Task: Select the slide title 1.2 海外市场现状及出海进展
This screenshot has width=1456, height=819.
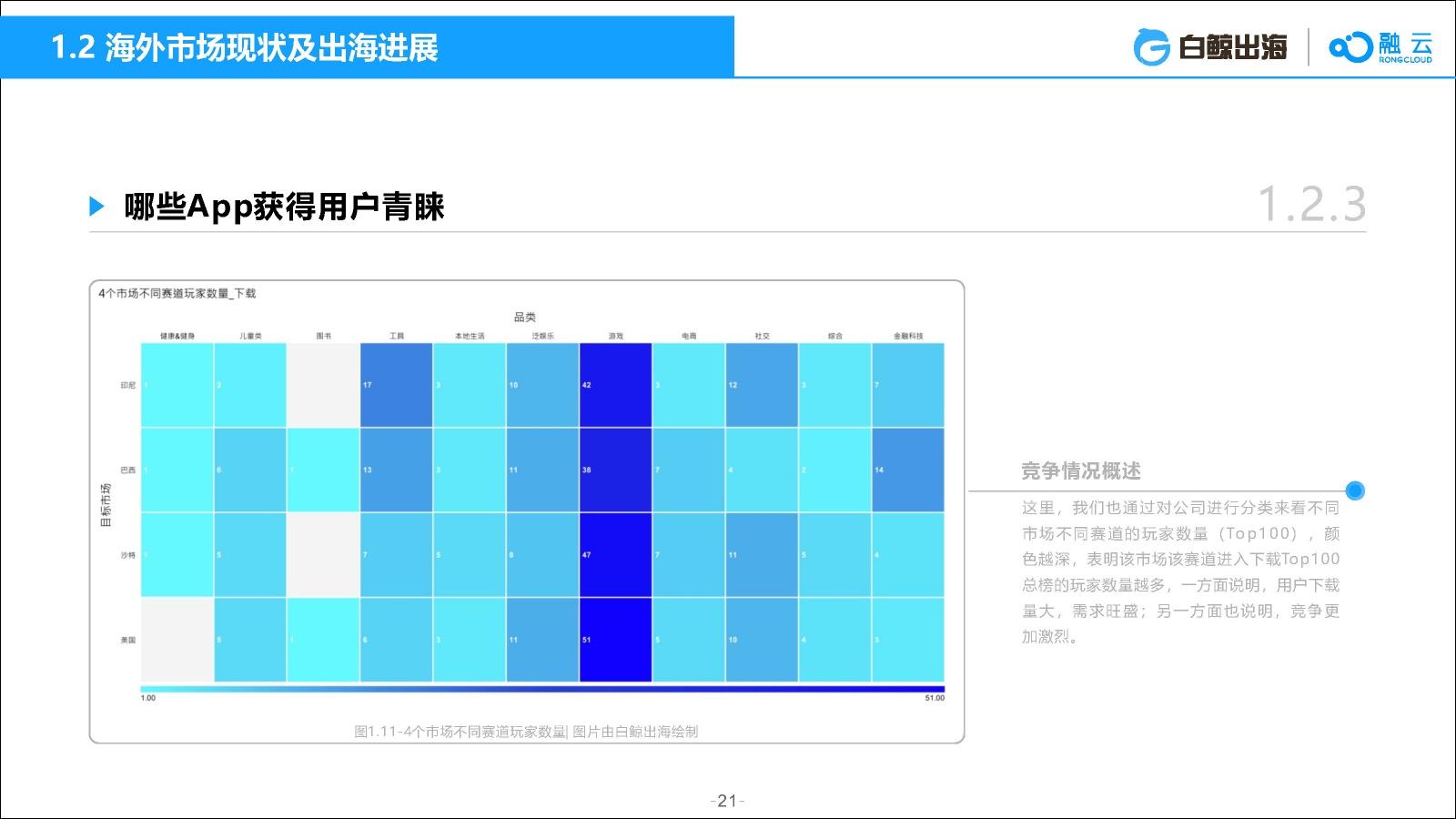Action: [x=244, y=47]
